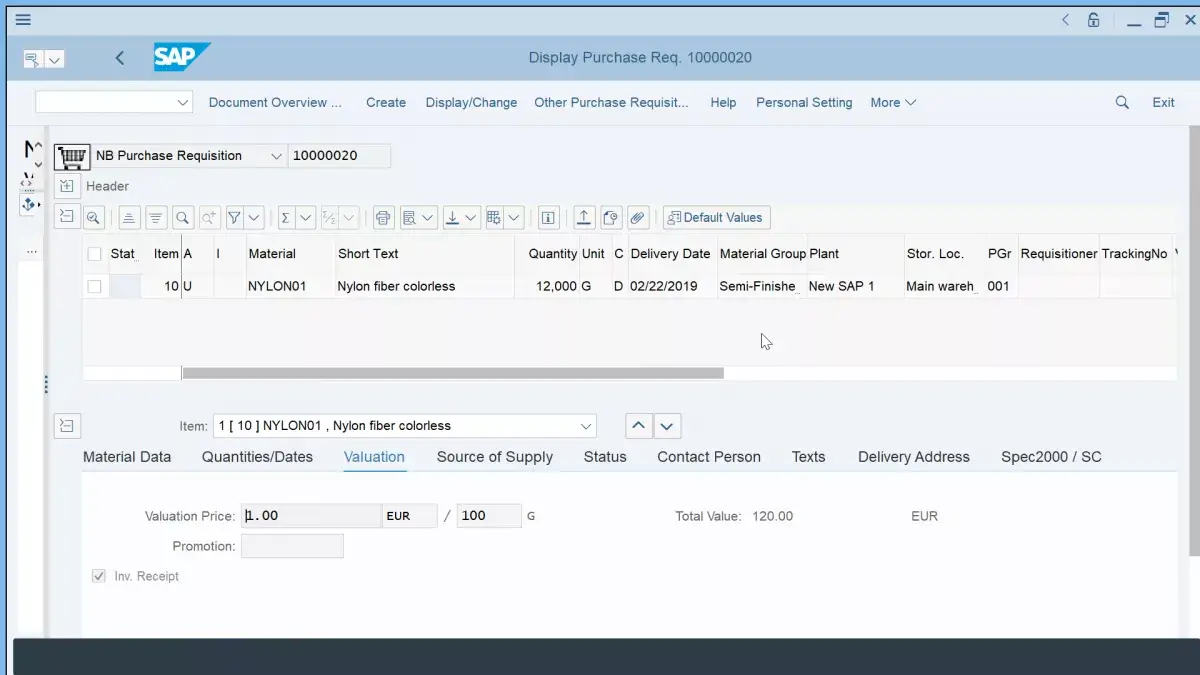This screenshot has width=1200, height=675.
Task: Click Create in the menu bar
Action: [x=386, y=102]
